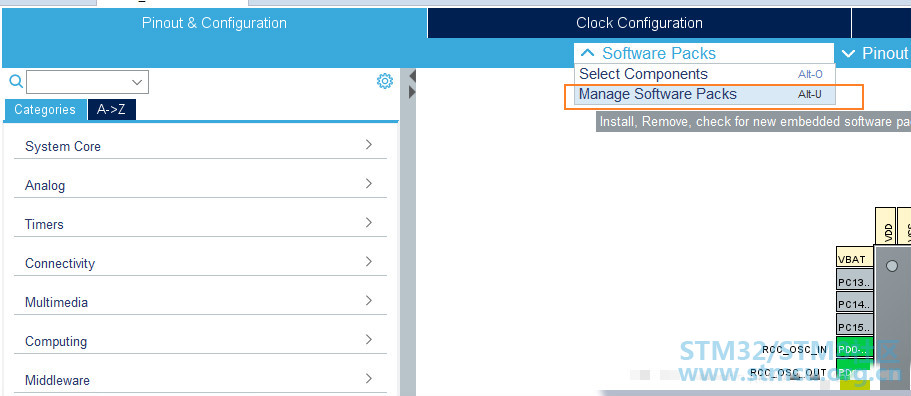Switch to the A->Z tab
This screenshot has width=911, height=396.
(x=112, y=109)
